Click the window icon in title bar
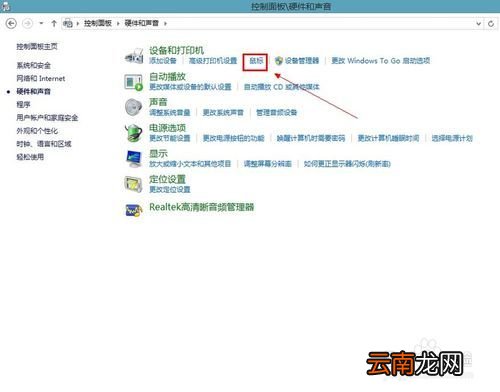 tap(6, 6)
